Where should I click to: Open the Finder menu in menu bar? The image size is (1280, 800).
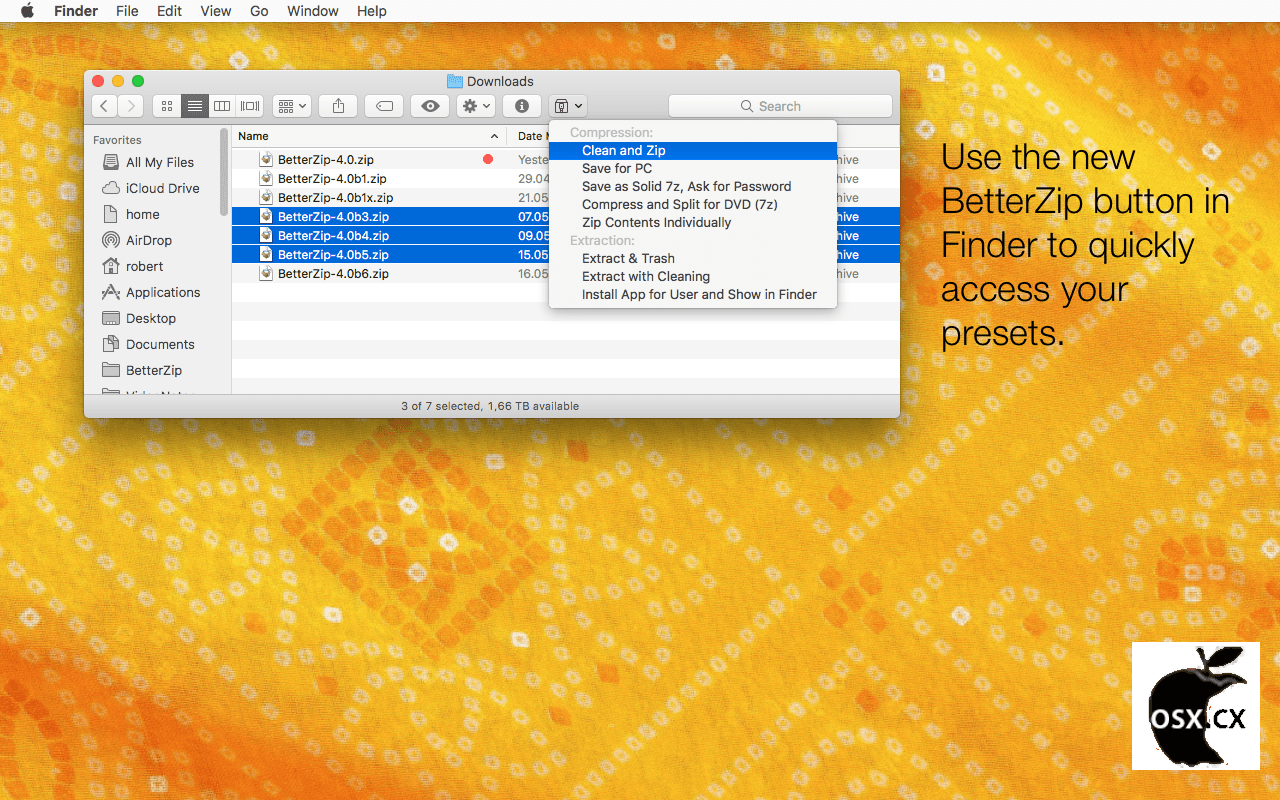[x=76, y=11]
